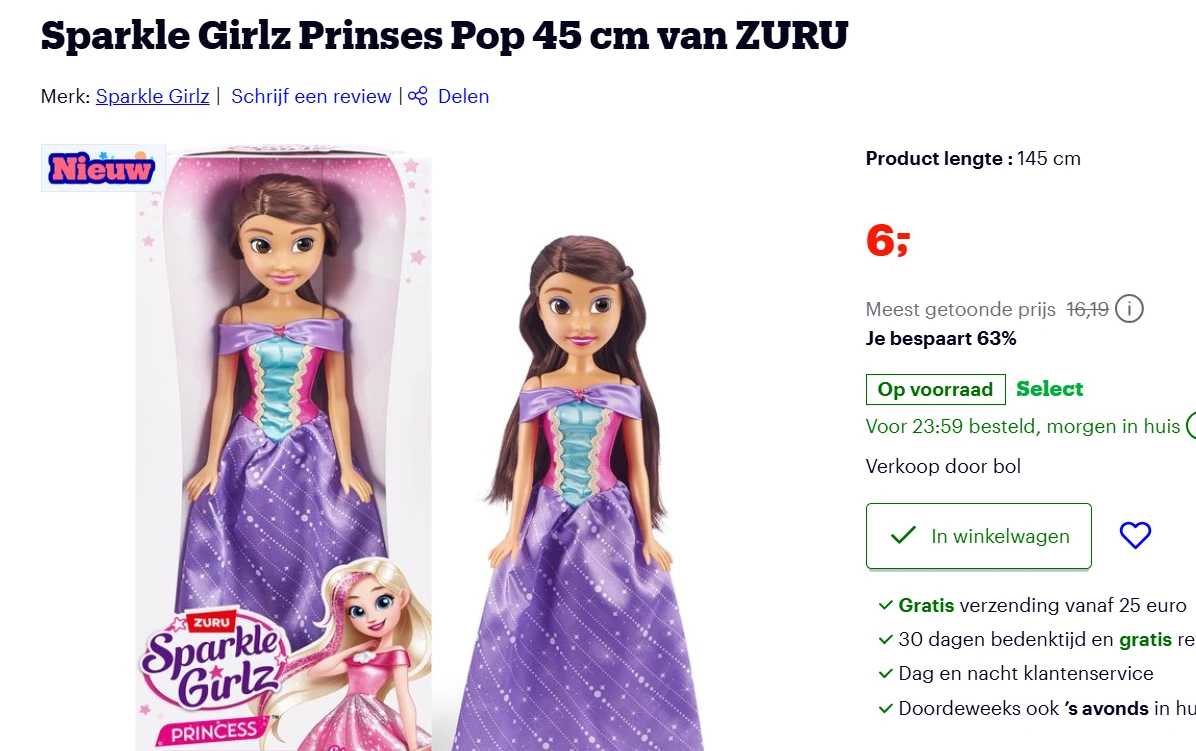Click the delivery text 'Voor 23:59 besteld'

[953, 426]
